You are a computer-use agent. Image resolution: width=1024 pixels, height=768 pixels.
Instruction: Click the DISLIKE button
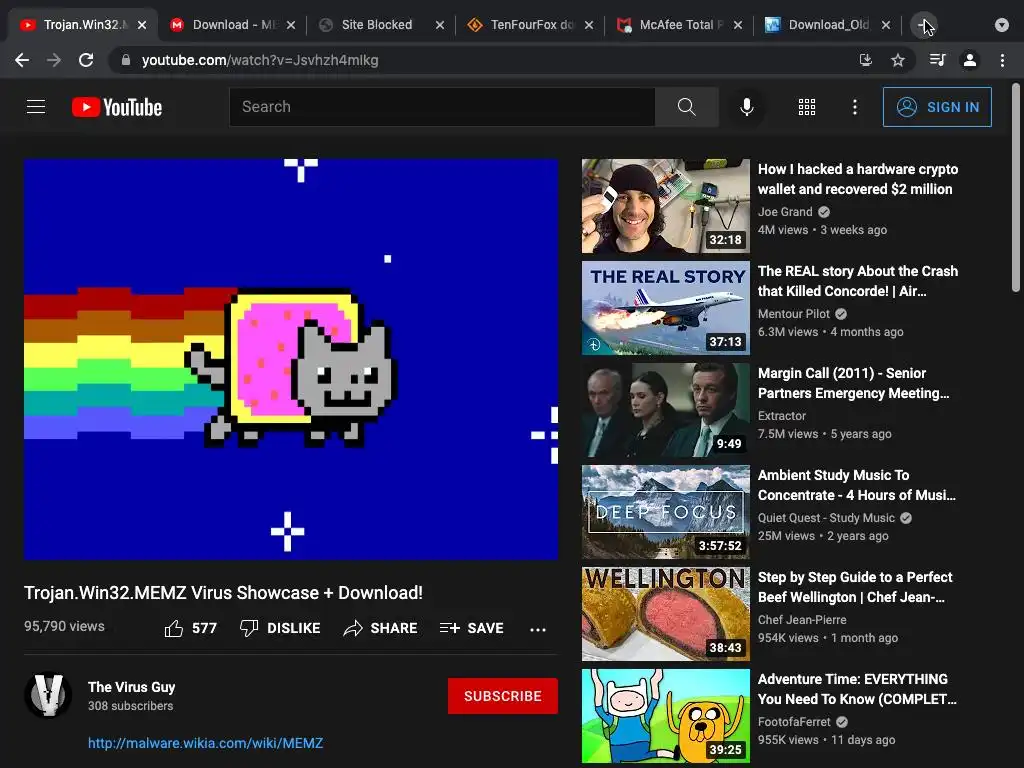point(280,628)
